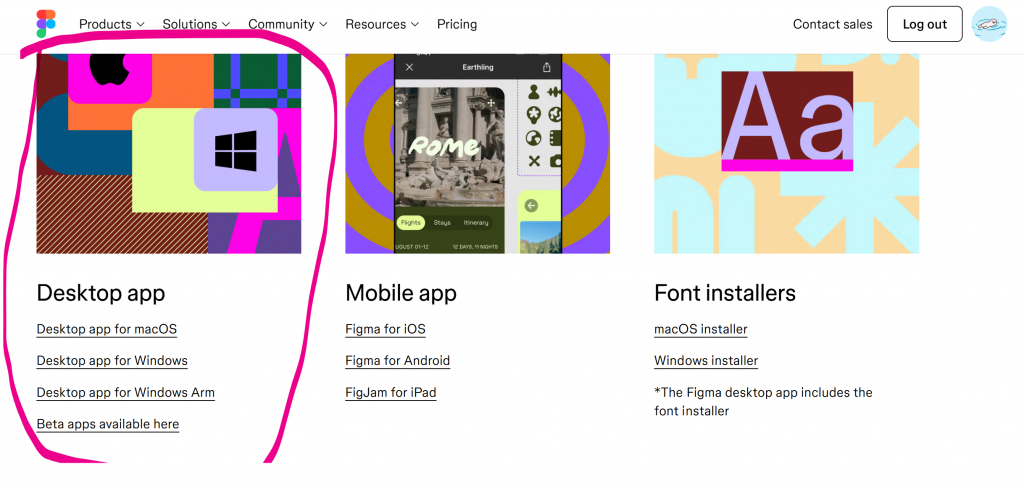Click the Desktop app artwork thumbnail
The image size is (1024, 485).
(x=168, y=153)
